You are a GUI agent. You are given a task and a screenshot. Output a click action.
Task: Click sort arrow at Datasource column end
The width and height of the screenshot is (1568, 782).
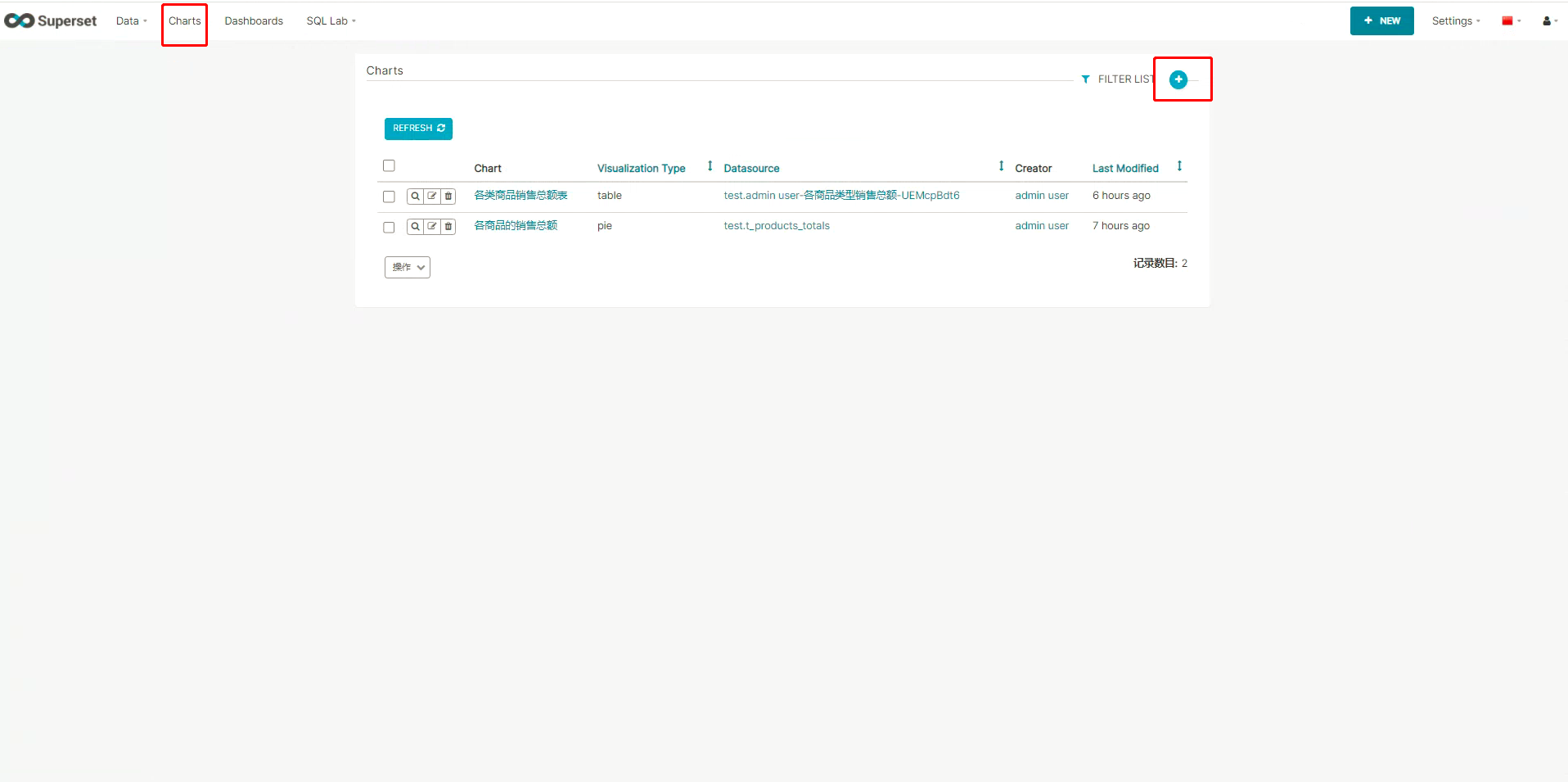click(x=1001, y=166)
